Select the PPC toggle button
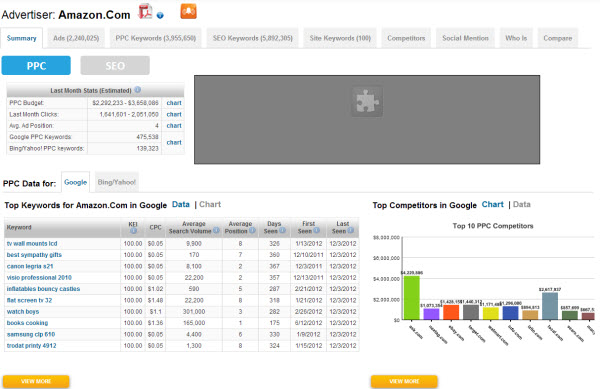 tap(36, 65)
